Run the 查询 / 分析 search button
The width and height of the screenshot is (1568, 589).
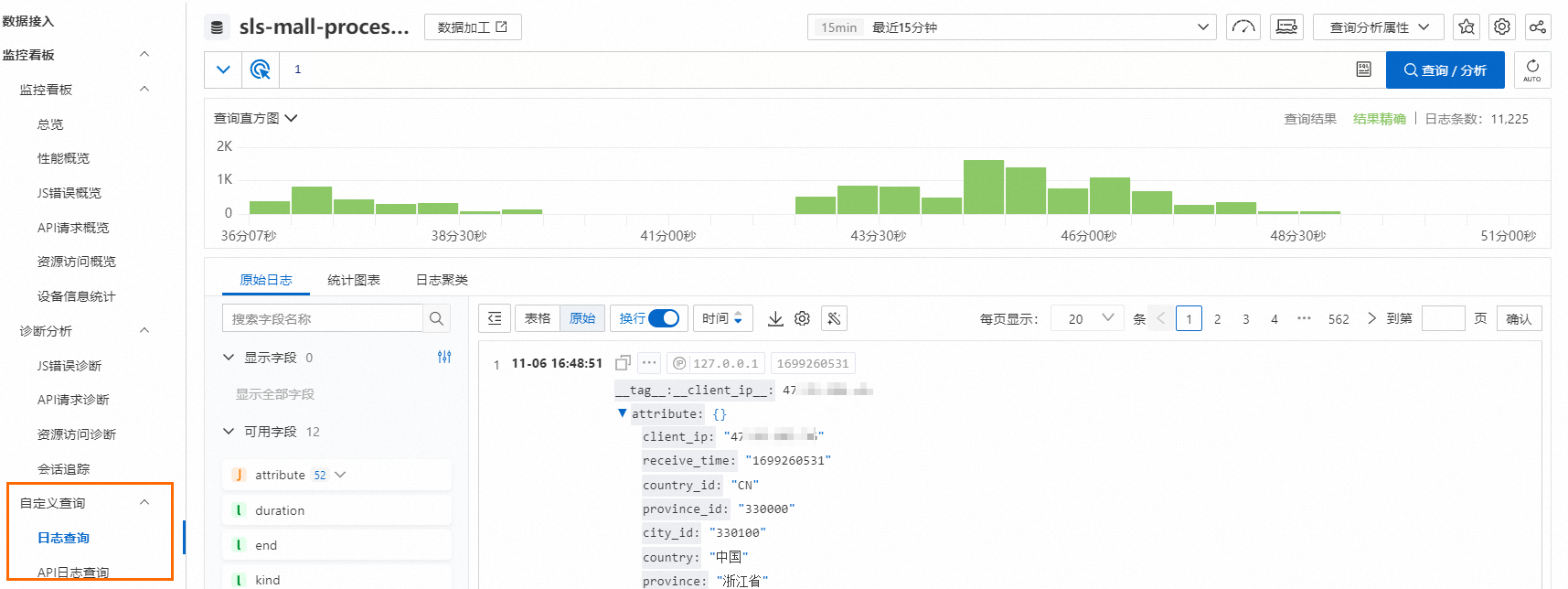coord(1445,70)
